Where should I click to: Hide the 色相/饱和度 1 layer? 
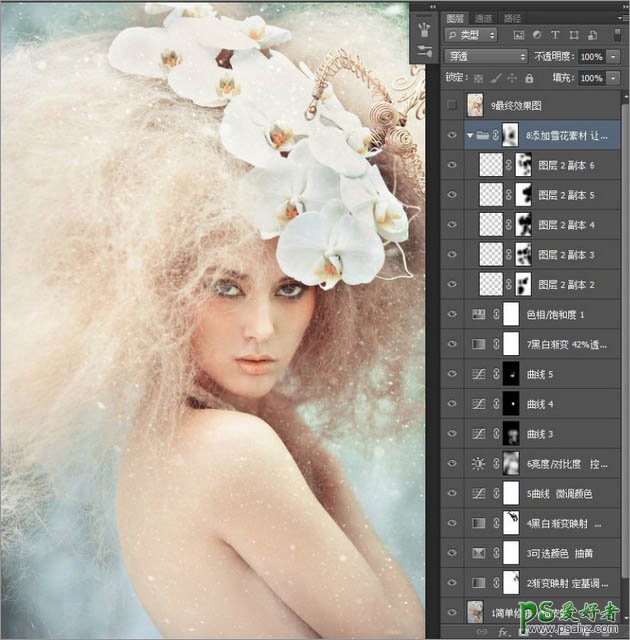point(452,314)
